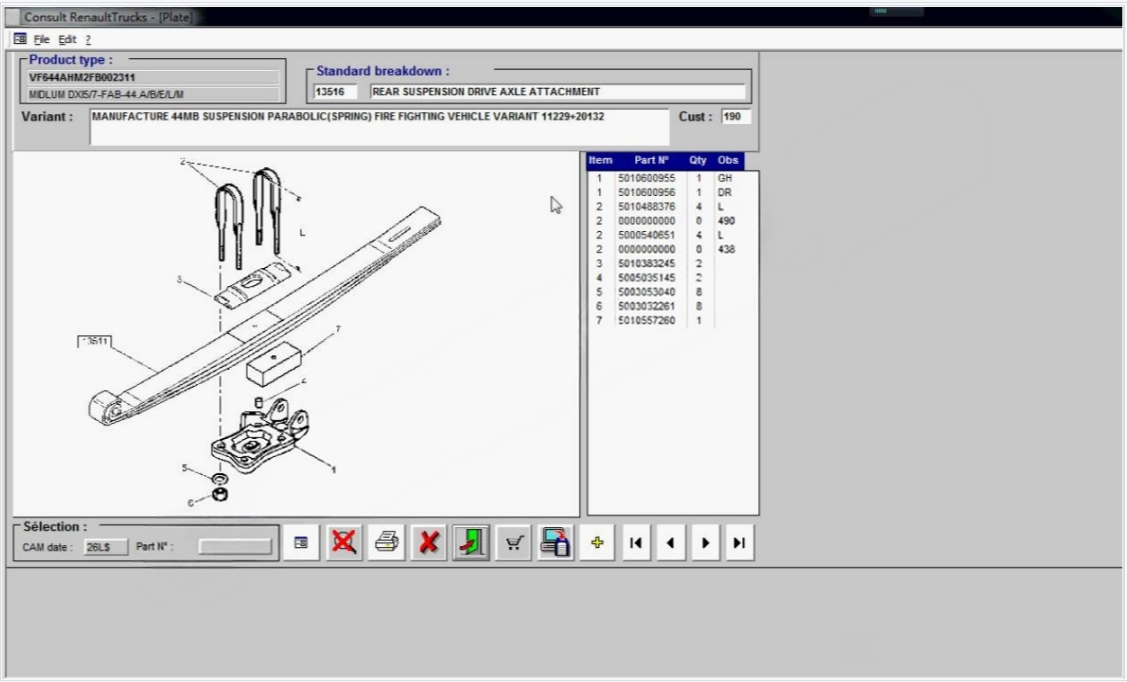Click the breakdown code field 13516
Screen dimensions: 1127x682
(x=335, y=92)
